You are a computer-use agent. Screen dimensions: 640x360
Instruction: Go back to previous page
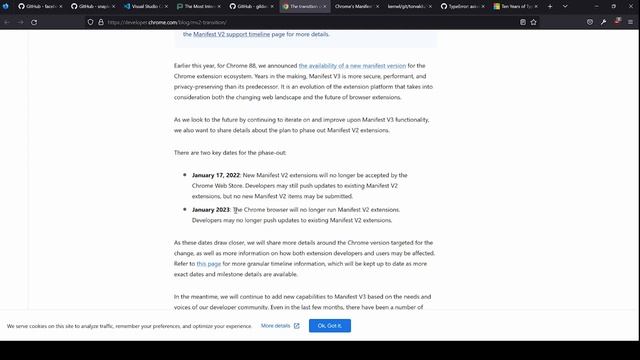click(x=7, y=22)
